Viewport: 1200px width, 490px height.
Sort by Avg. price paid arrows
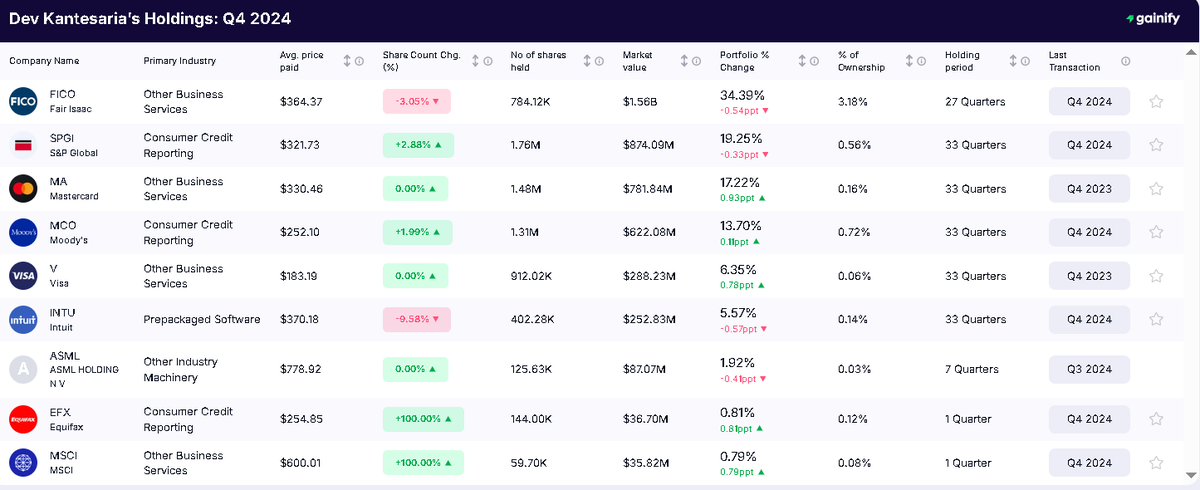click(x=347, y=61)
